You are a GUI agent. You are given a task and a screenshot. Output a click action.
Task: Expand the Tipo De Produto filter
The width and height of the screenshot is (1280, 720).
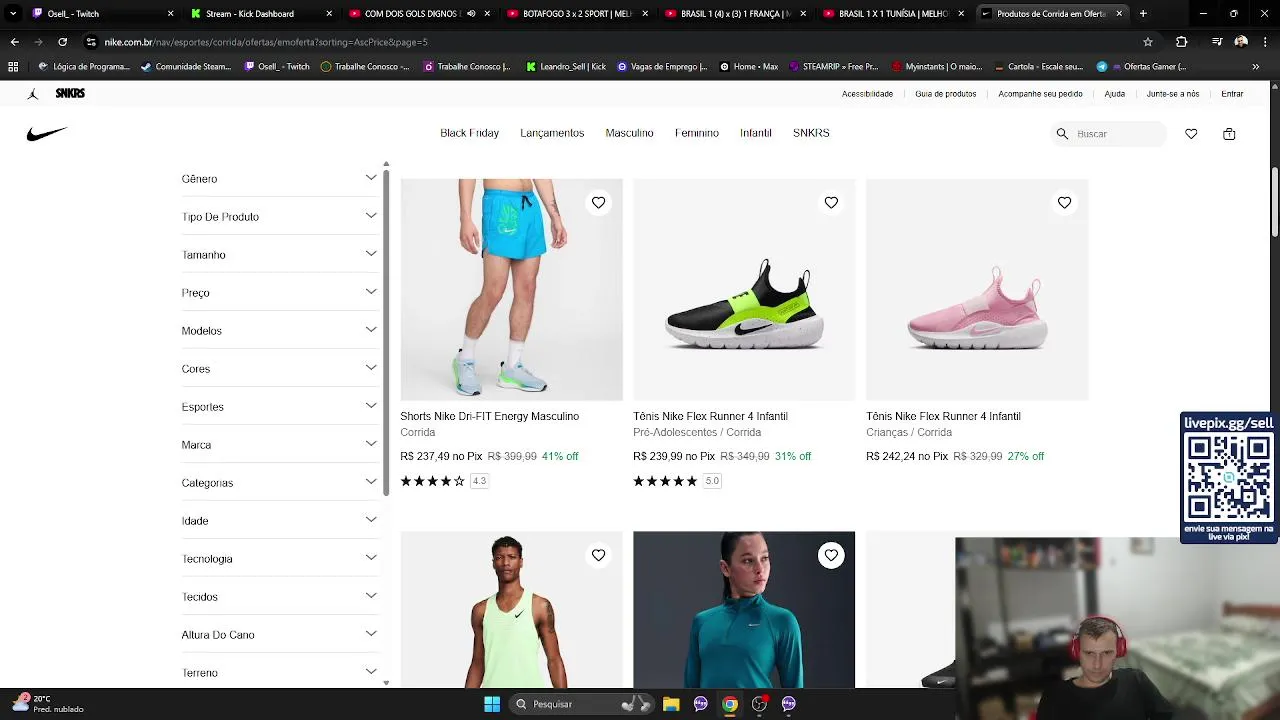(x=279, y=216)
